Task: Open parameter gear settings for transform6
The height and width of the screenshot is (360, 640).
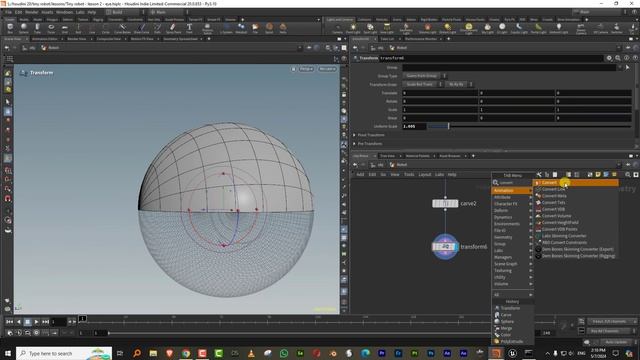Action: (x=609, y=58)
